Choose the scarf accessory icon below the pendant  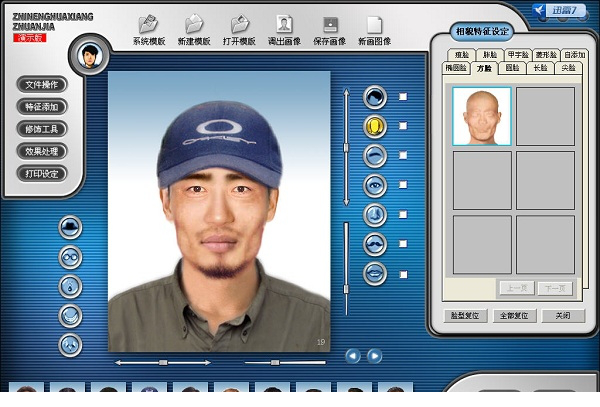tap(70, 316)
